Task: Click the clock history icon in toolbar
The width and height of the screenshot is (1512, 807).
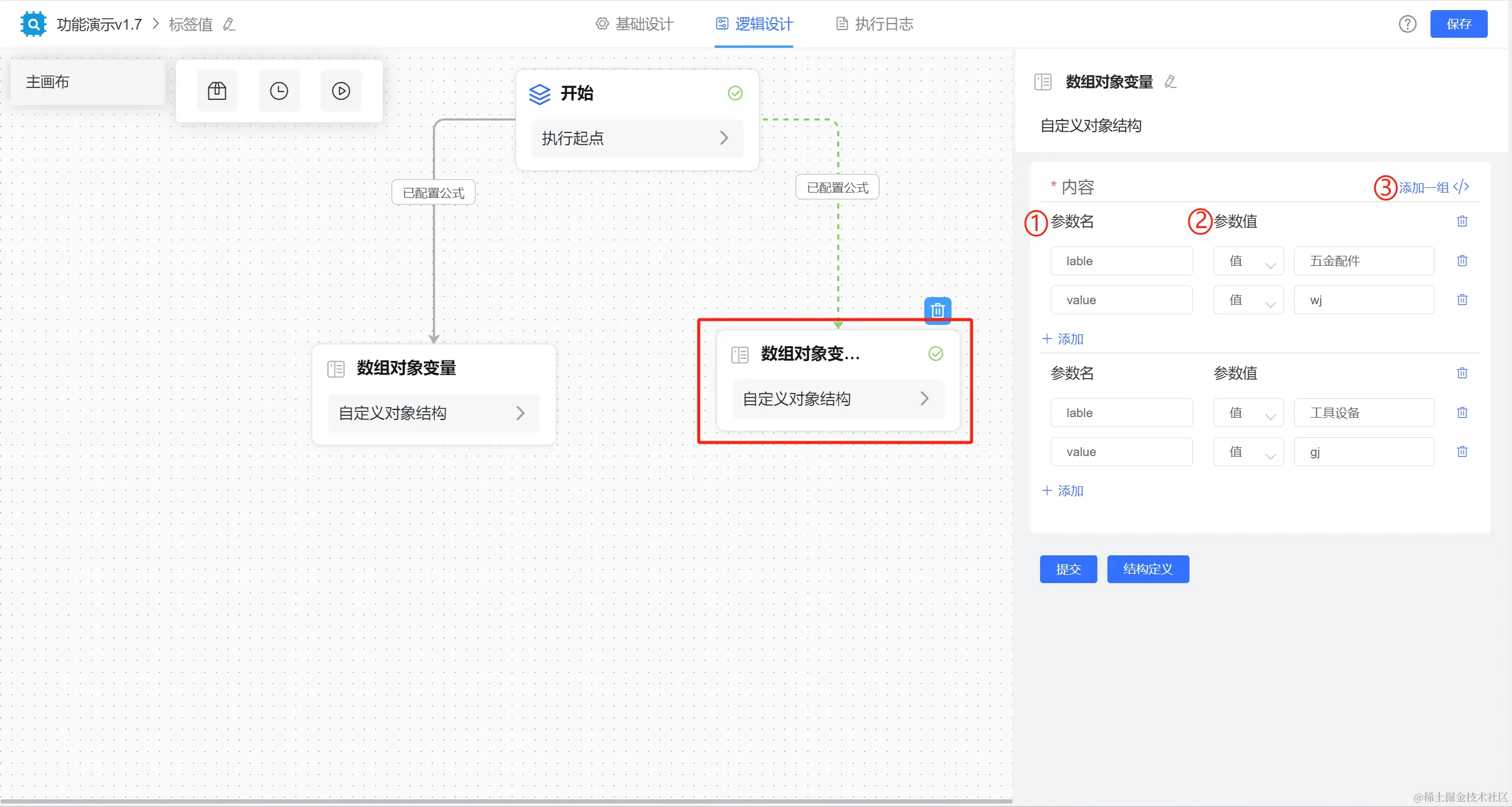Action: 279,90
